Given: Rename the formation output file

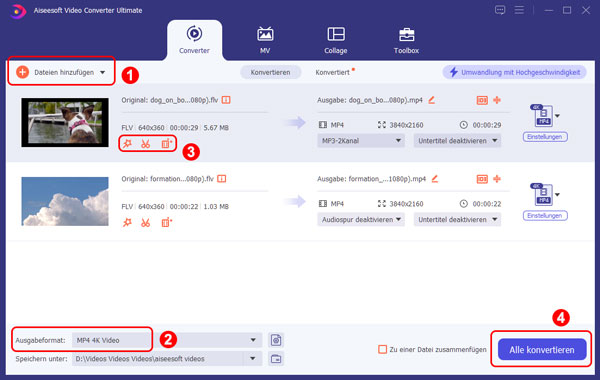Looking at the screenshot, I should (x=435, y=179).
